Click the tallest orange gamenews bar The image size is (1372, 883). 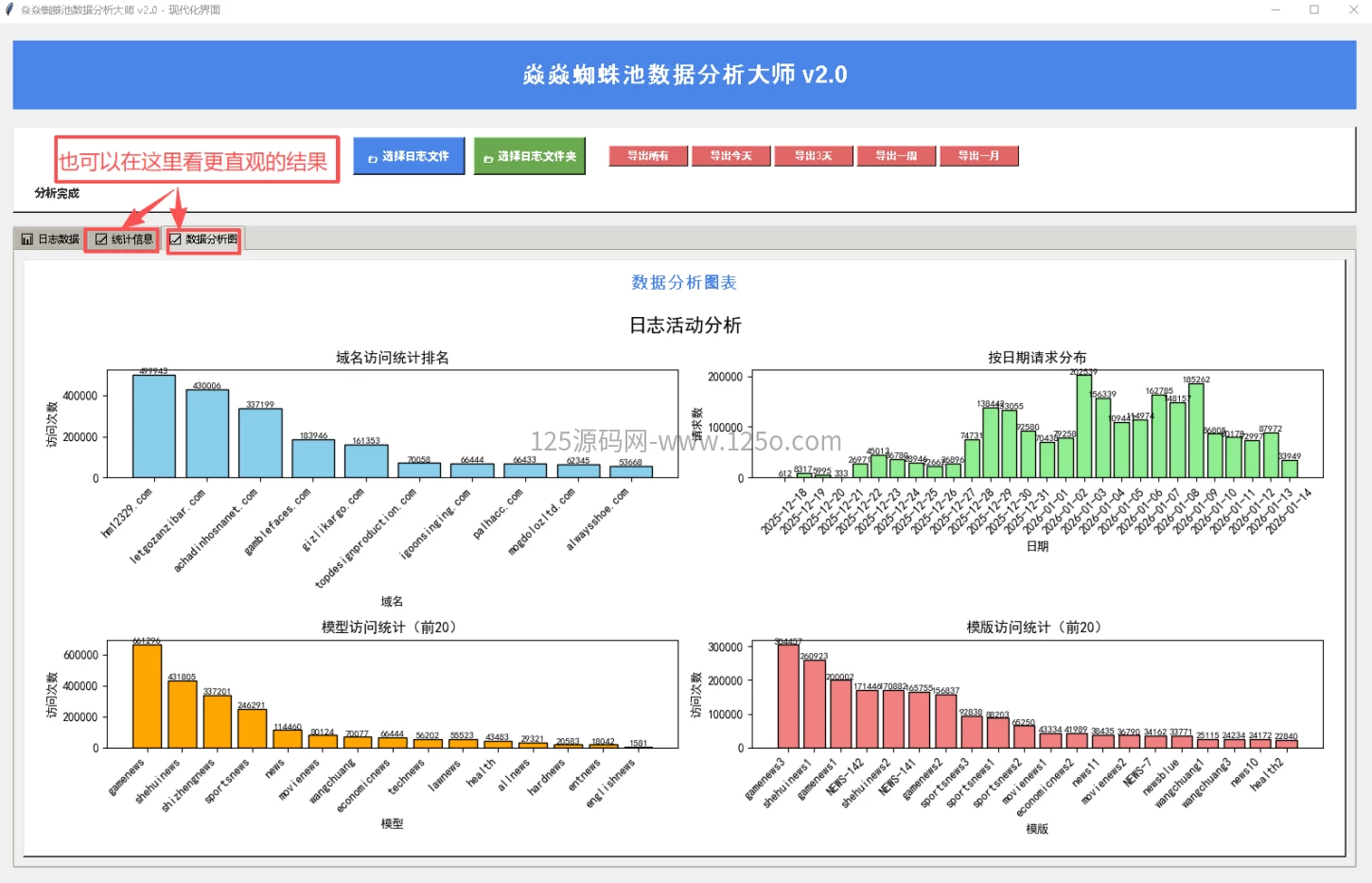point(147,696)
